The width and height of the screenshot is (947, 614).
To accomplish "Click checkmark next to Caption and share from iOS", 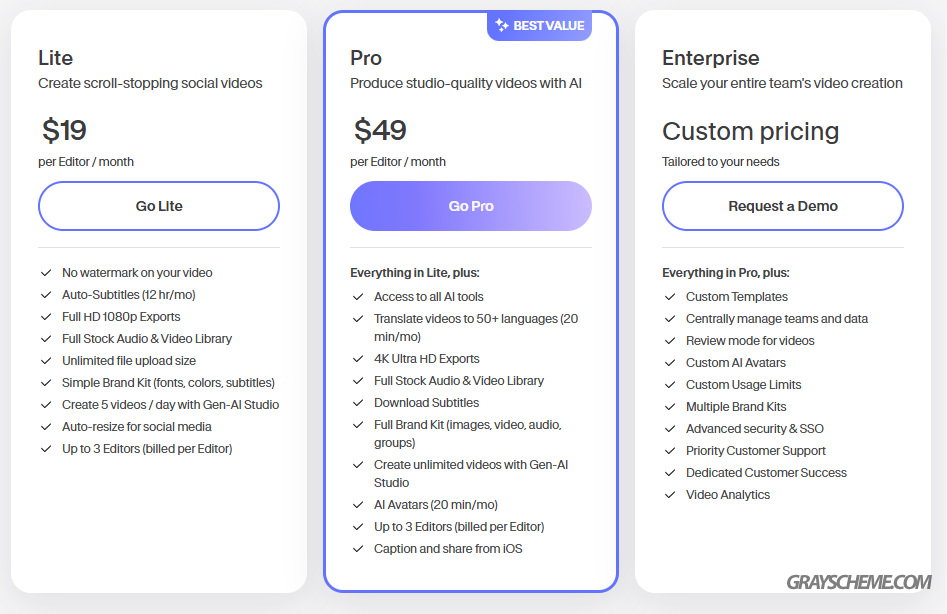I will pyautogui.click(x=358, y=549).
